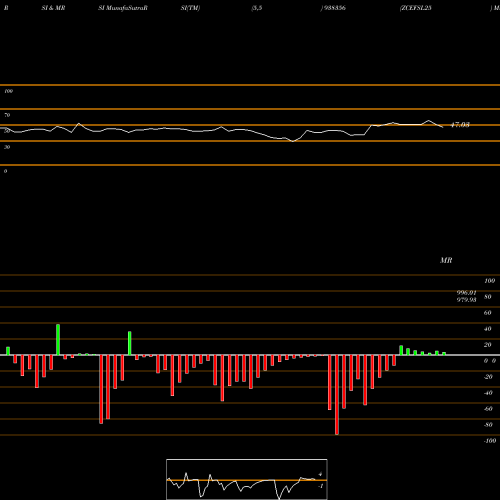
Task: Click the 'SI(TM)' header label
Action: coord(190,8)
